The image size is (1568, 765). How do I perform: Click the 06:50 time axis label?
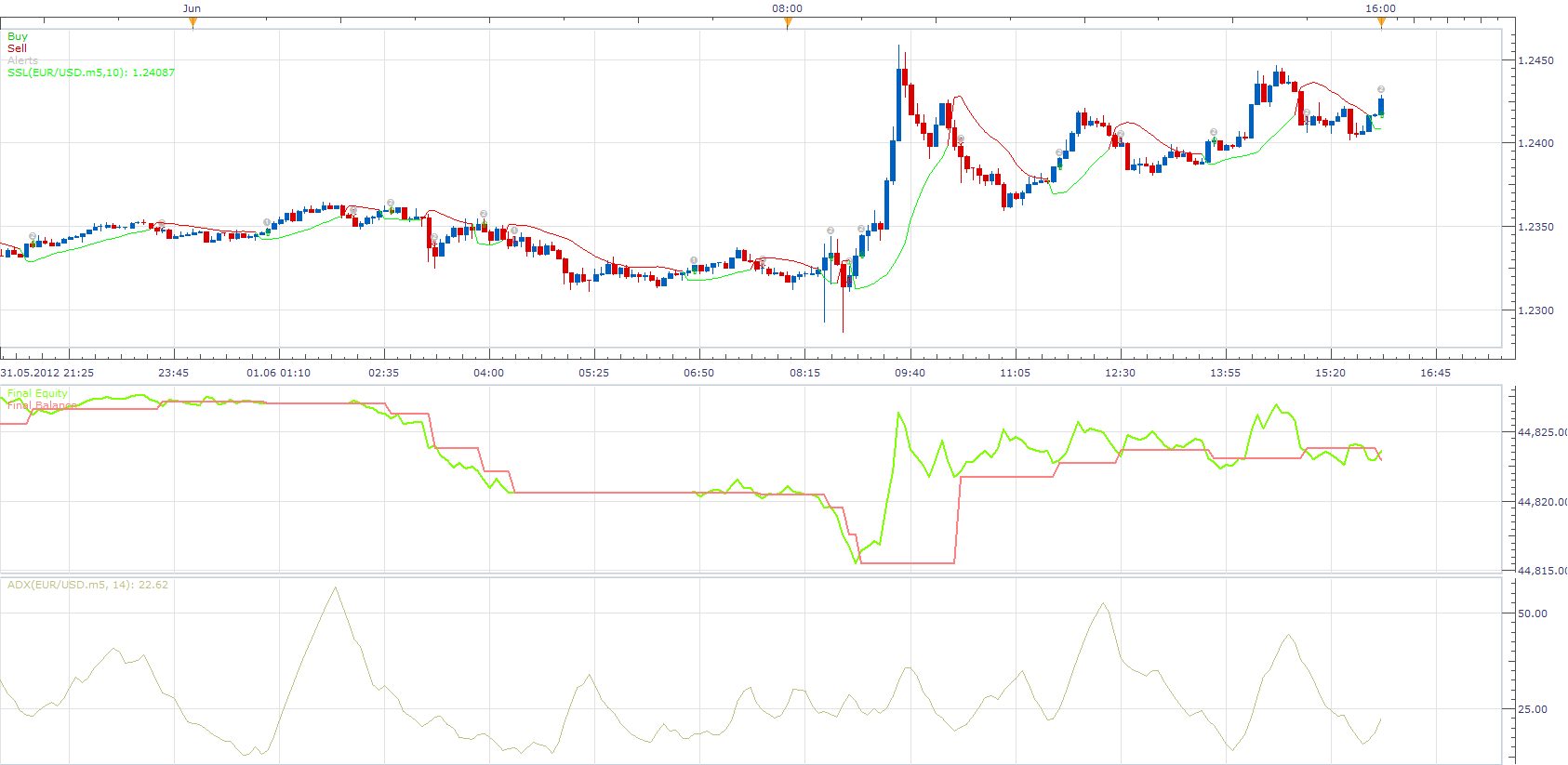click(698, 373)
